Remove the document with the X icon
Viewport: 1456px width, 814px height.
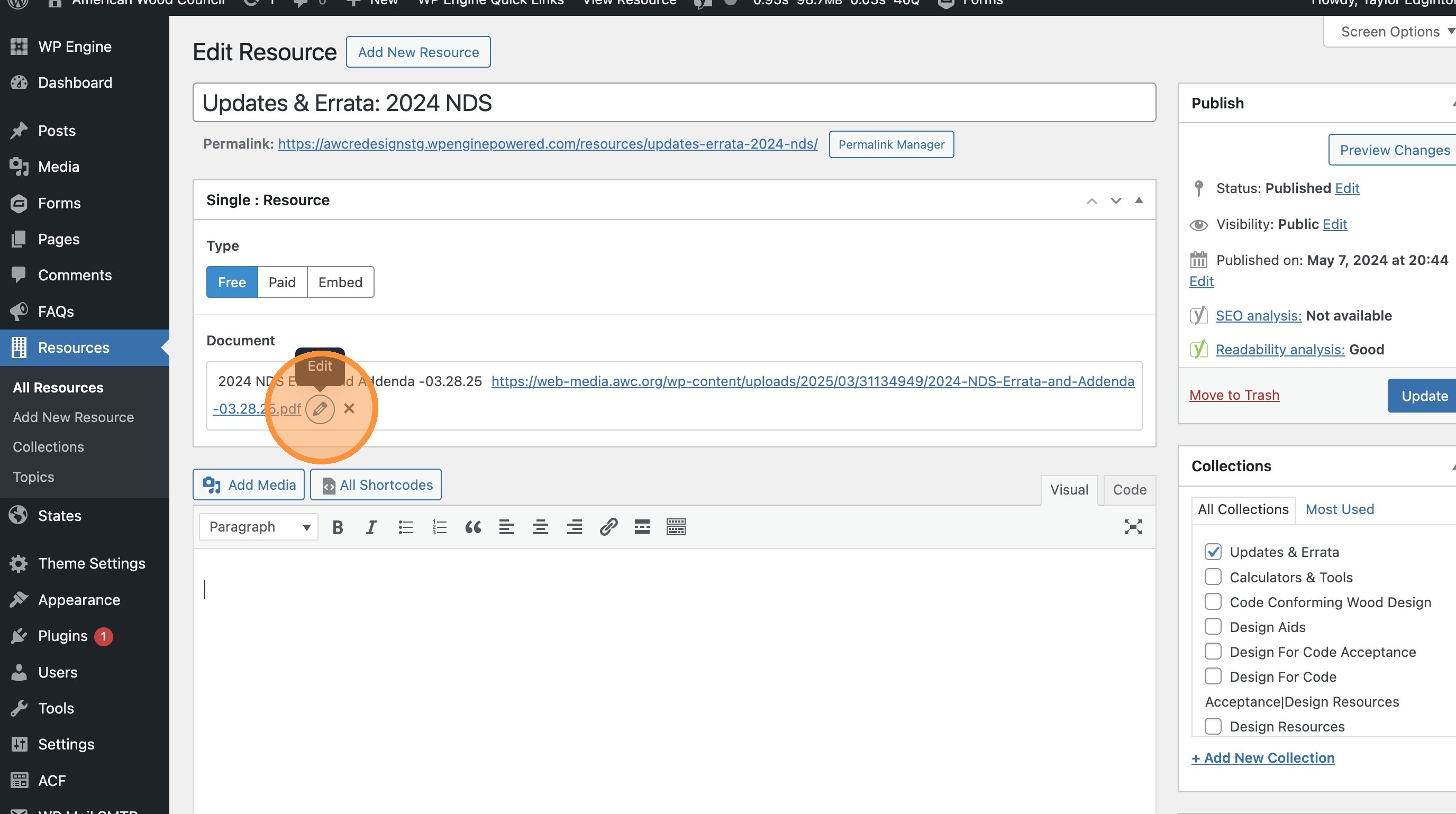(349, 408)
